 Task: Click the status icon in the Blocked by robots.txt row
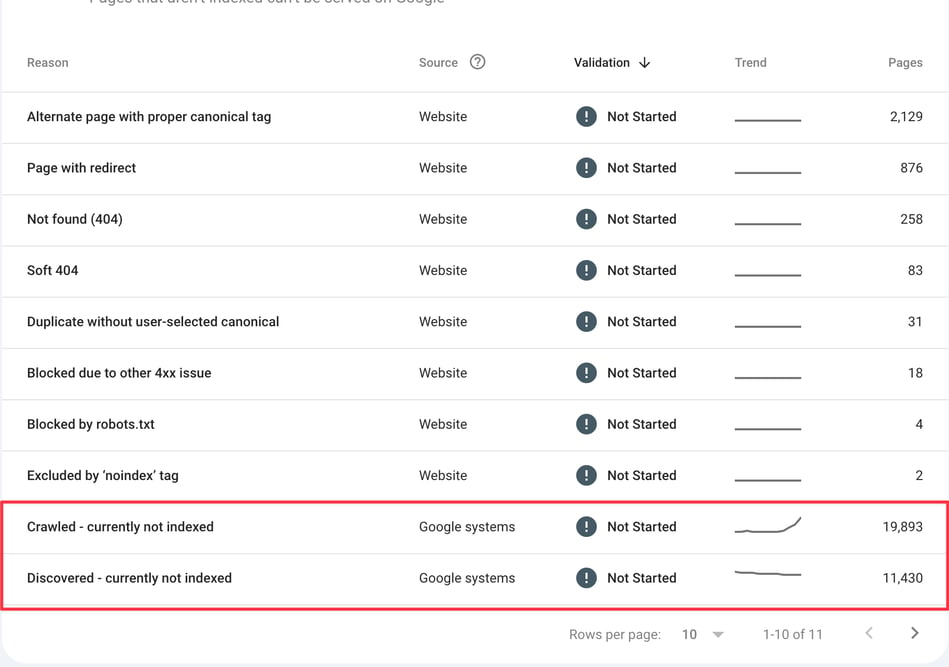click(x=586, y=424)
